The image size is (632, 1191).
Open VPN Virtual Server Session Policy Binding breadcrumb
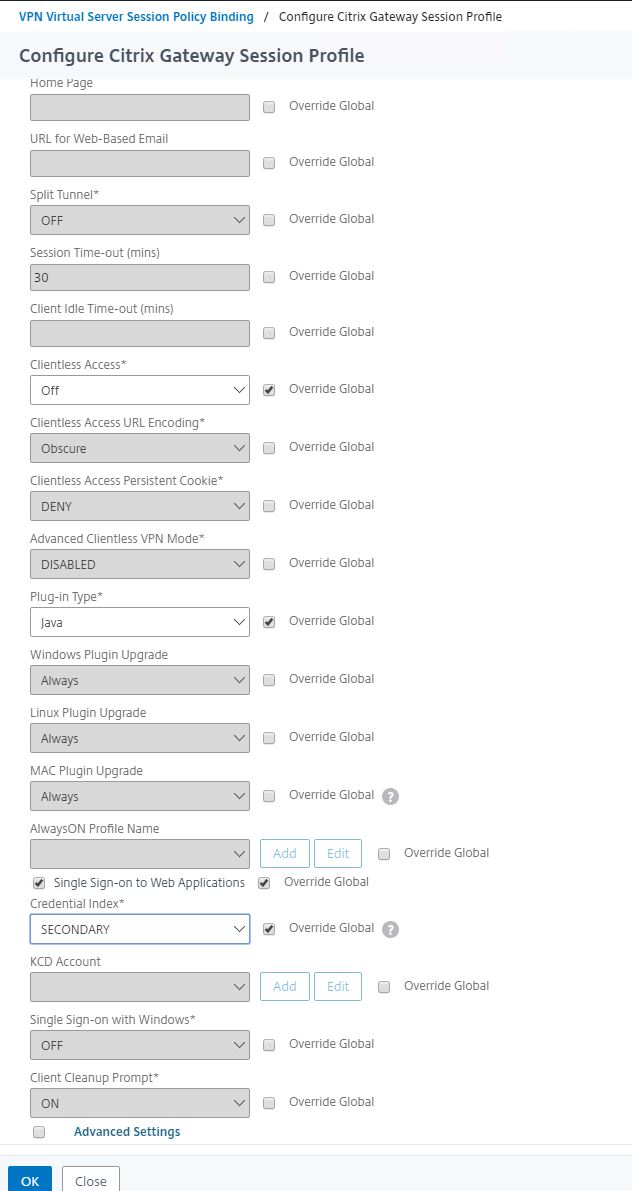click(136, 16)
